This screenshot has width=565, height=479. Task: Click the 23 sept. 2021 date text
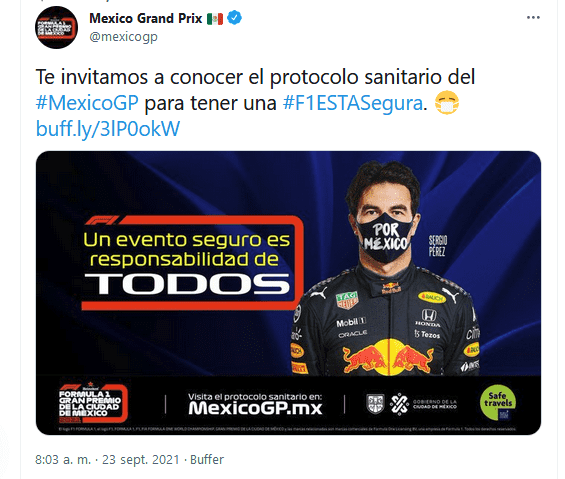coord(141,460)
